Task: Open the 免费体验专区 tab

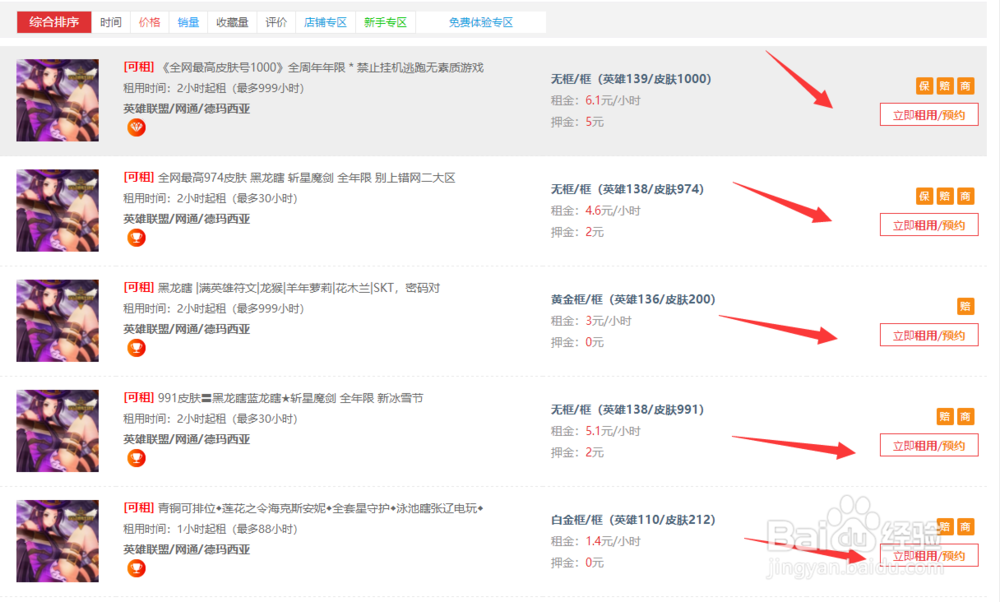Action: click(x=481, y=22)
